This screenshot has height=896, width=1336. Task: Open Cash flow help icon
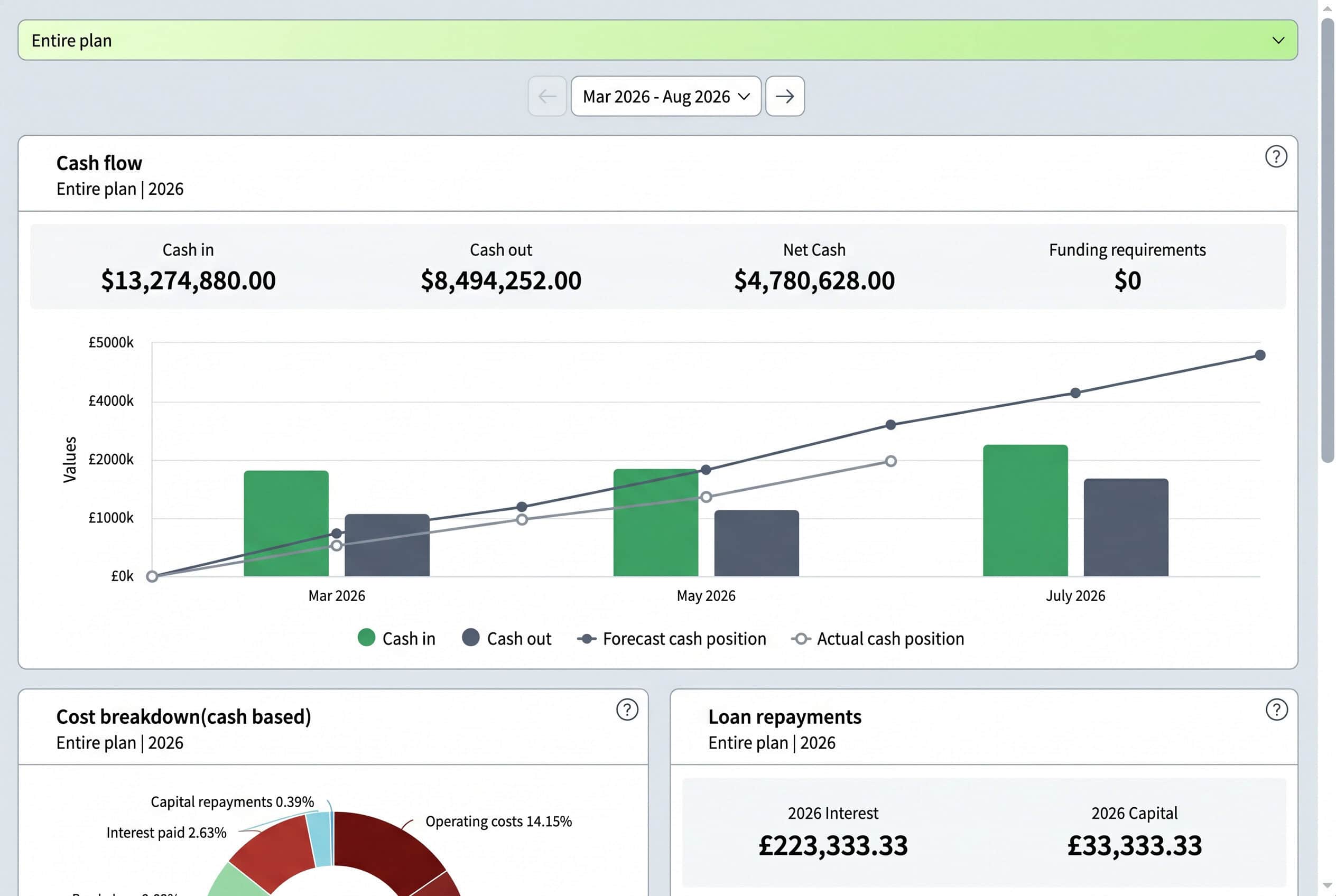point(1276,156)
